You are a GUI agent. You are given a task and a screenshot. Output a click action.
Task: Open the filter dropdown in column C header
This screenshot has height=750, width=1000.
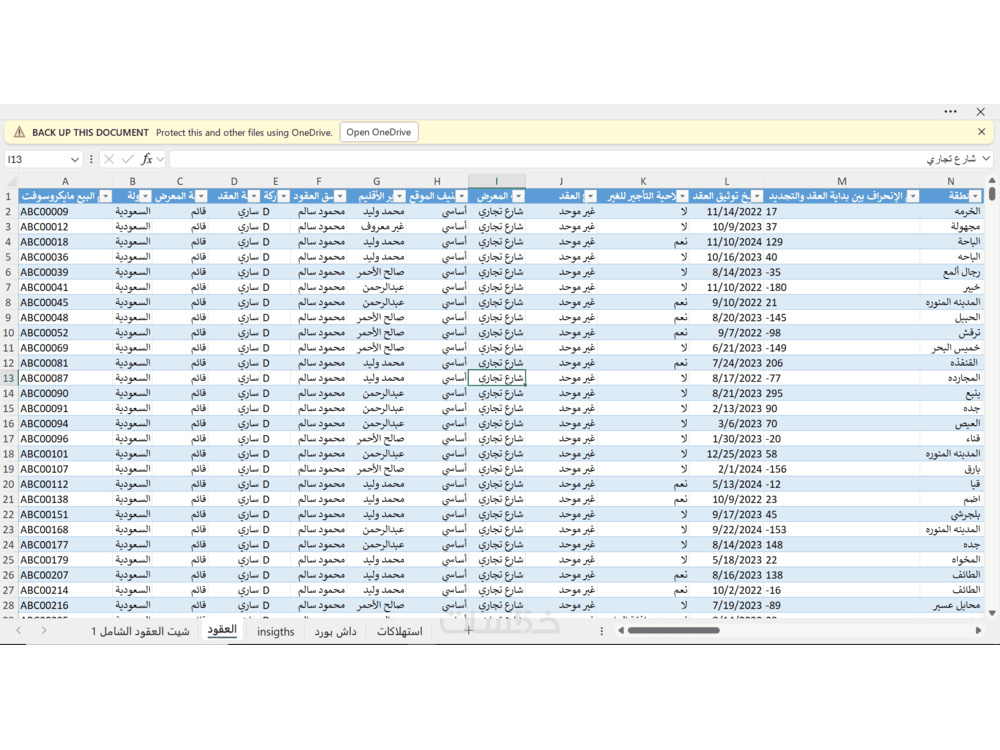[202, 196]
